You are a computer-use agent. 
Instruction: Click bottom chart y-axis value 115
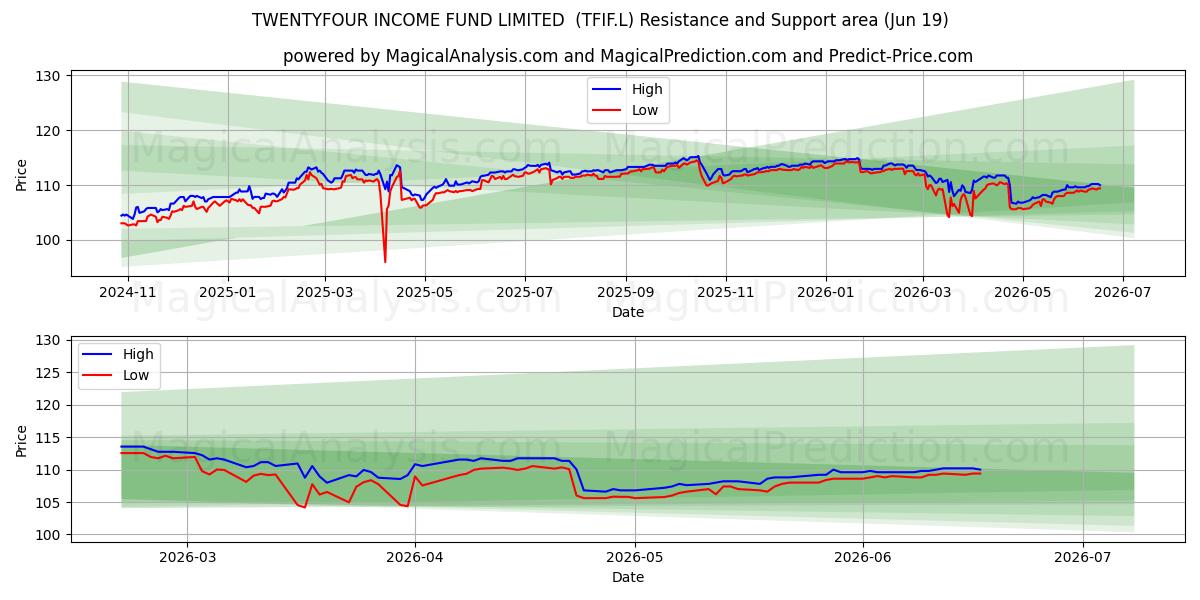tap(50, 438)
